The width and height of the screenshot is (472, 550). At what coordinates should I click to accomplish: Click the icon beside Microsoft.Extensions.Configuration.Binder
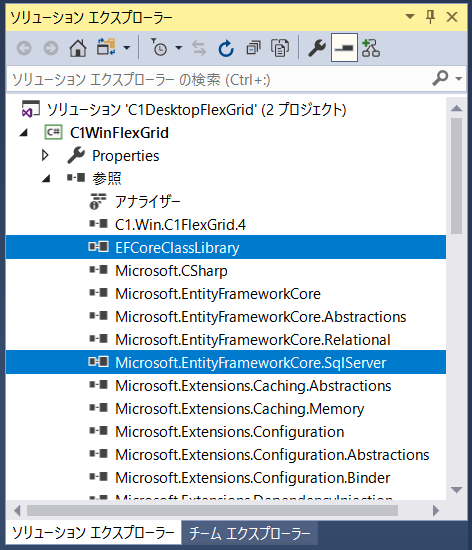coord(99,476)
